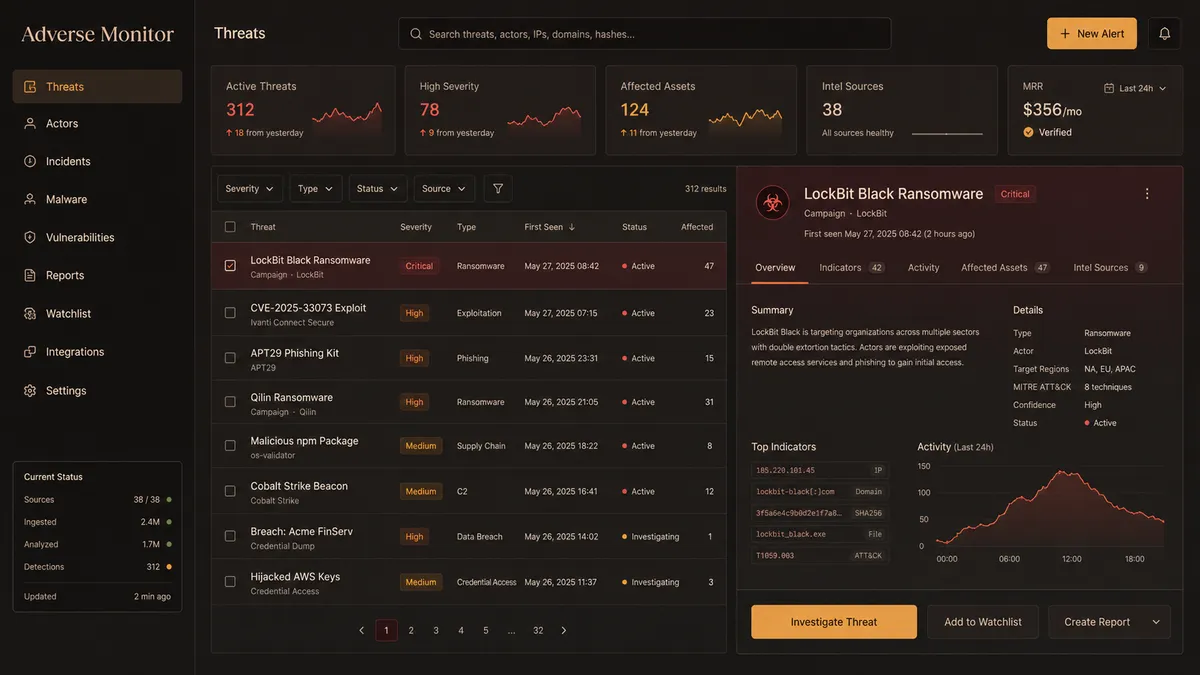Click the Investigate Threat button
The height and width of the screenshot is (675, 1200).
(834, 622)
